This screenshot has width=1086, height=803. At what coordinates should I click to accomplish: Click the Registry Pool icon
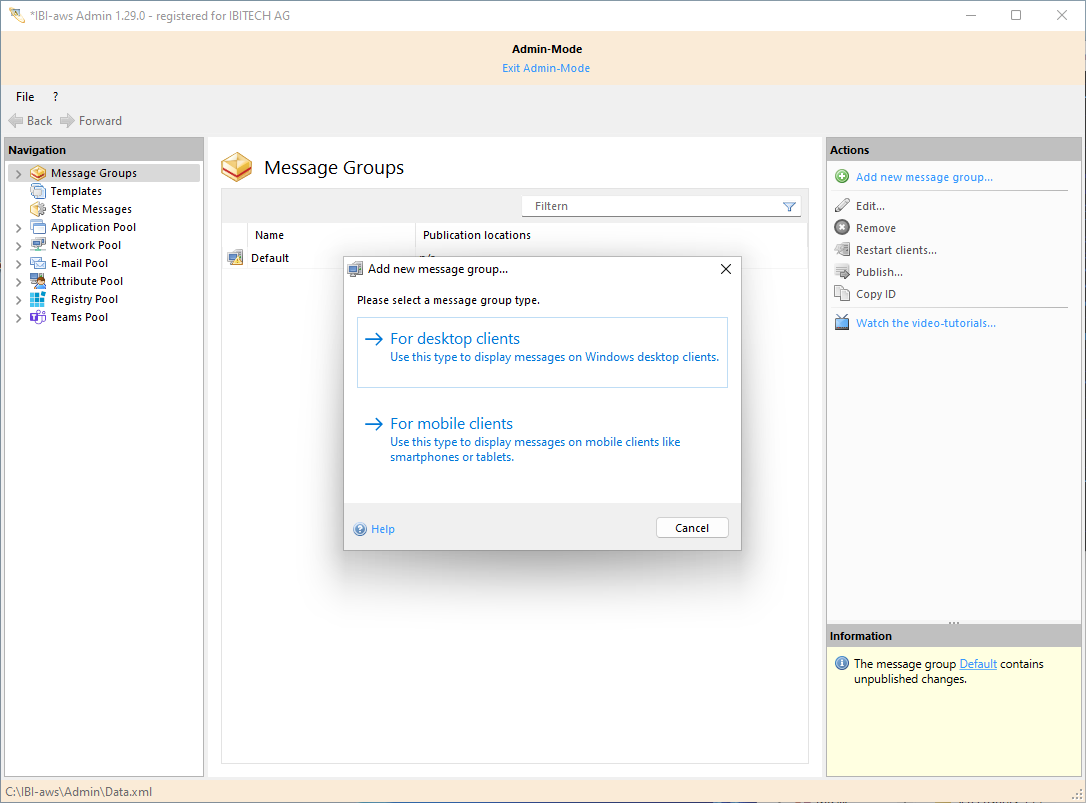click(38, 299)
